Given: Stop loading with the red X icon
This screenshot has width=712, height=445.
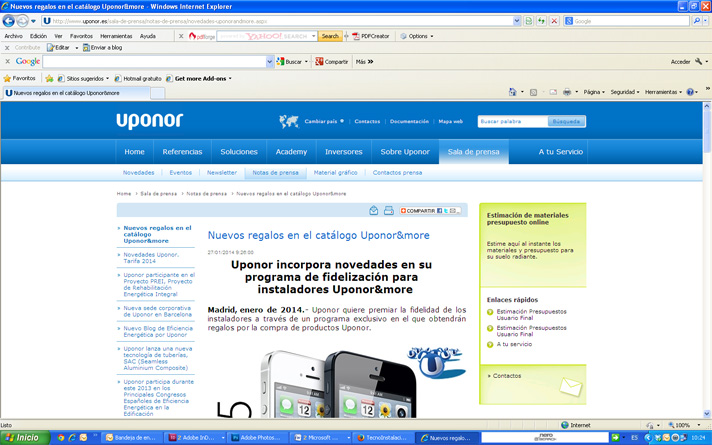Looking at the screenshot, I should tap(554, 21).
